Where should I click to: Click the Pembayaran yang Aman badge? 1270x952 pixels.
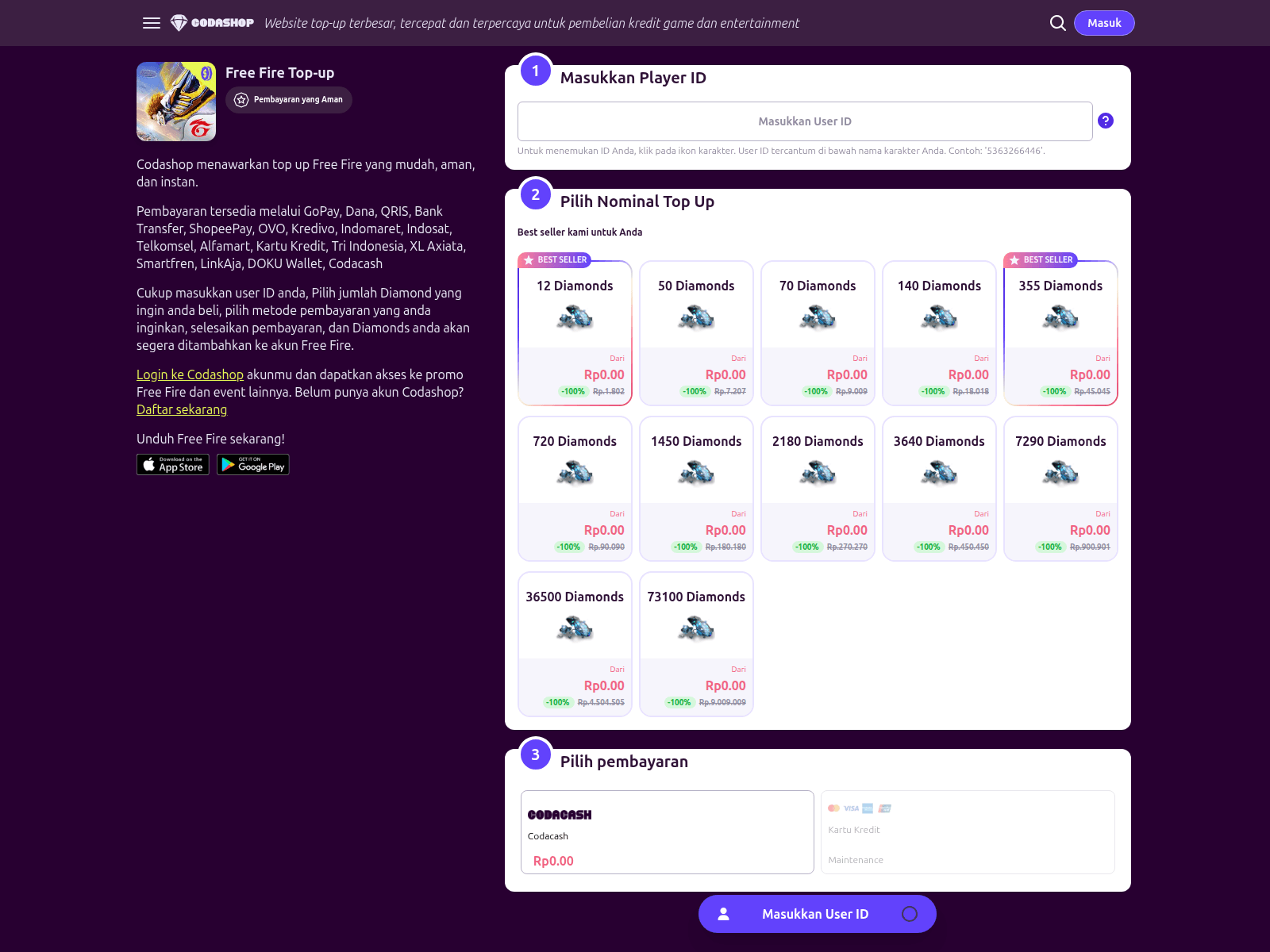click(x=289, y=99)
